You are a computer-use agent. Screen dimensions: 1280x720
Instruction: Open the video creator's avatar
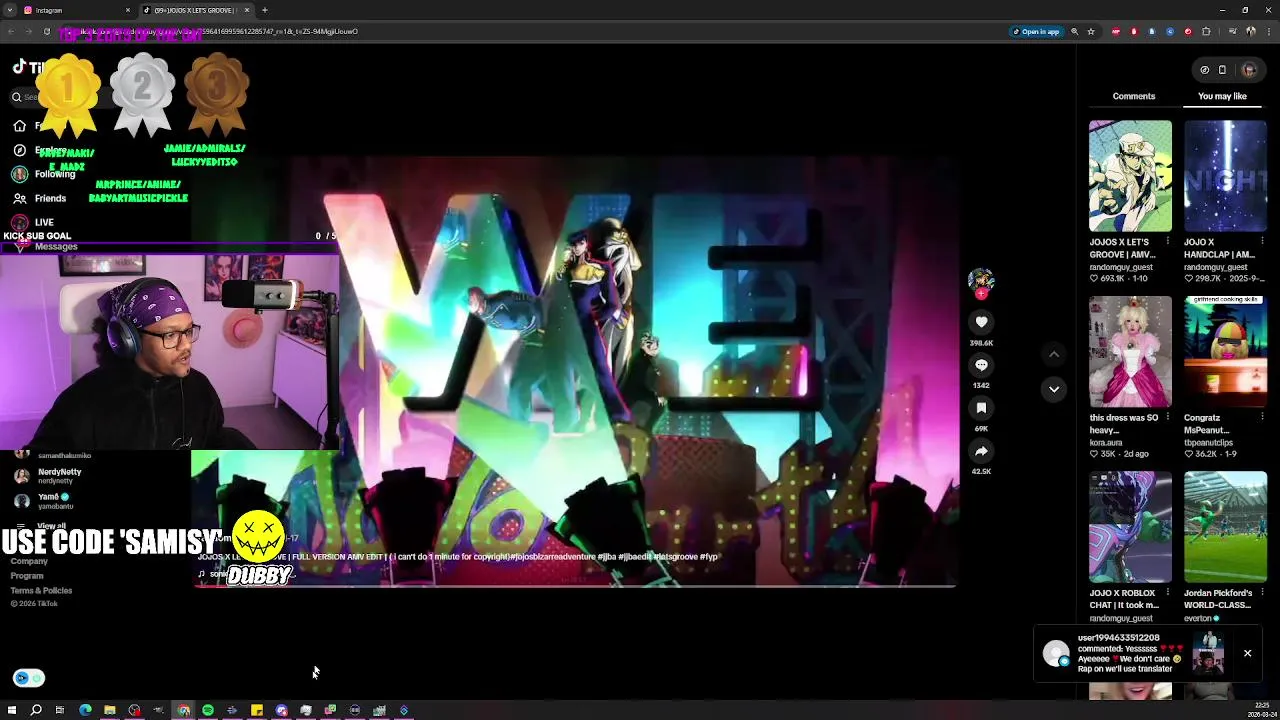tap(981, 279)
